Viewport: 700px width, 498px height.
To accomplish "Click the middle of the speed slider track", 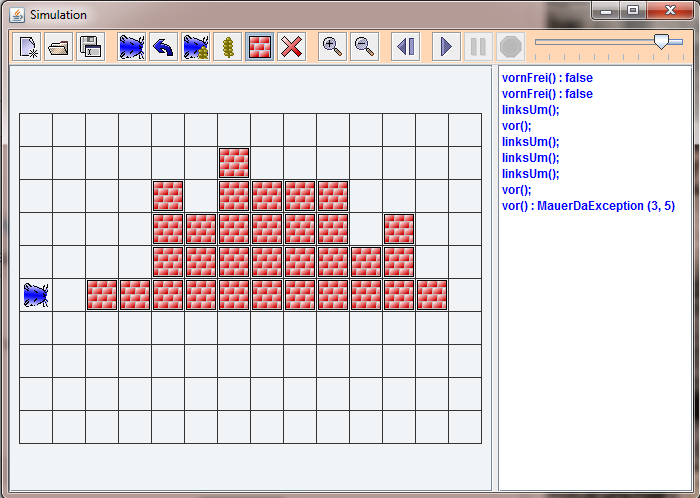I will click(x=609, y=42).
